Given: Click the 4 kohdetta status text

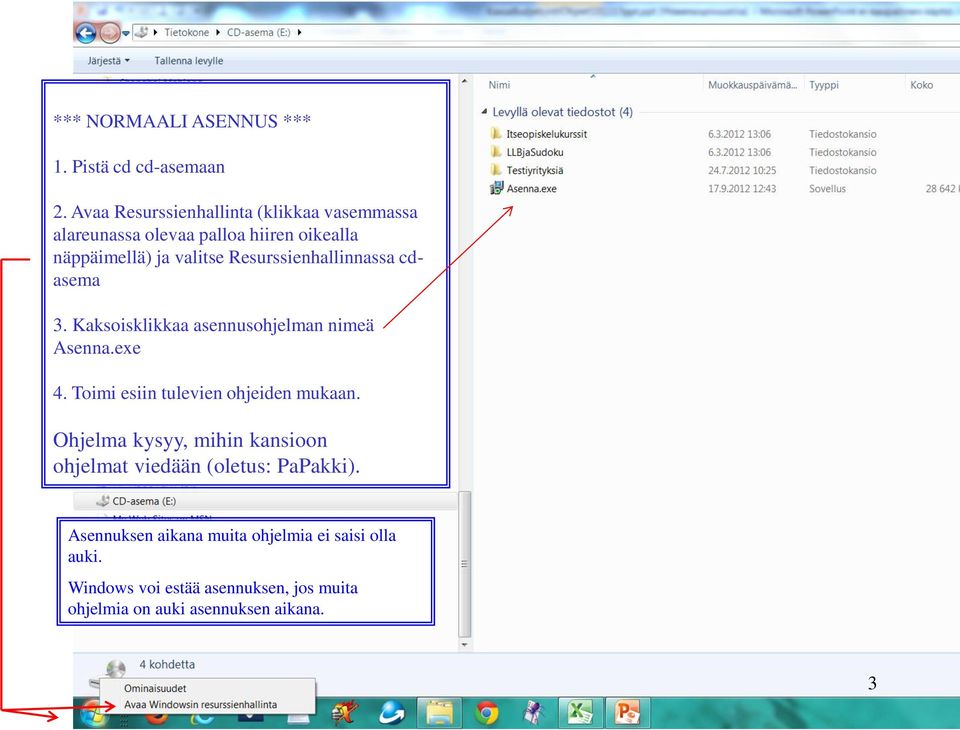Looking at the screenshot, I should tap(167, 664).
